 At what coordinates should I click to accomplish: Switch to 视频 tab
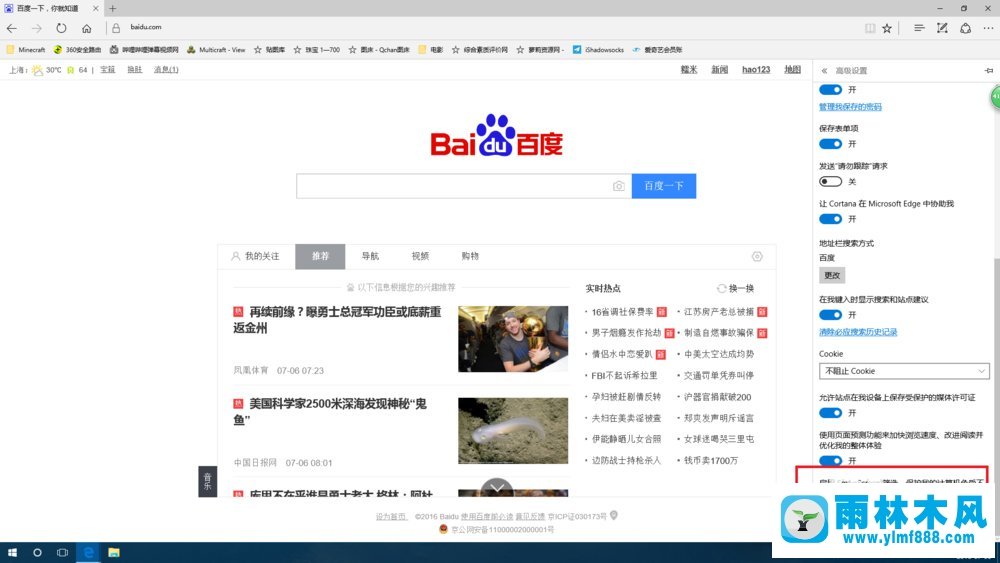coord(420,256)
